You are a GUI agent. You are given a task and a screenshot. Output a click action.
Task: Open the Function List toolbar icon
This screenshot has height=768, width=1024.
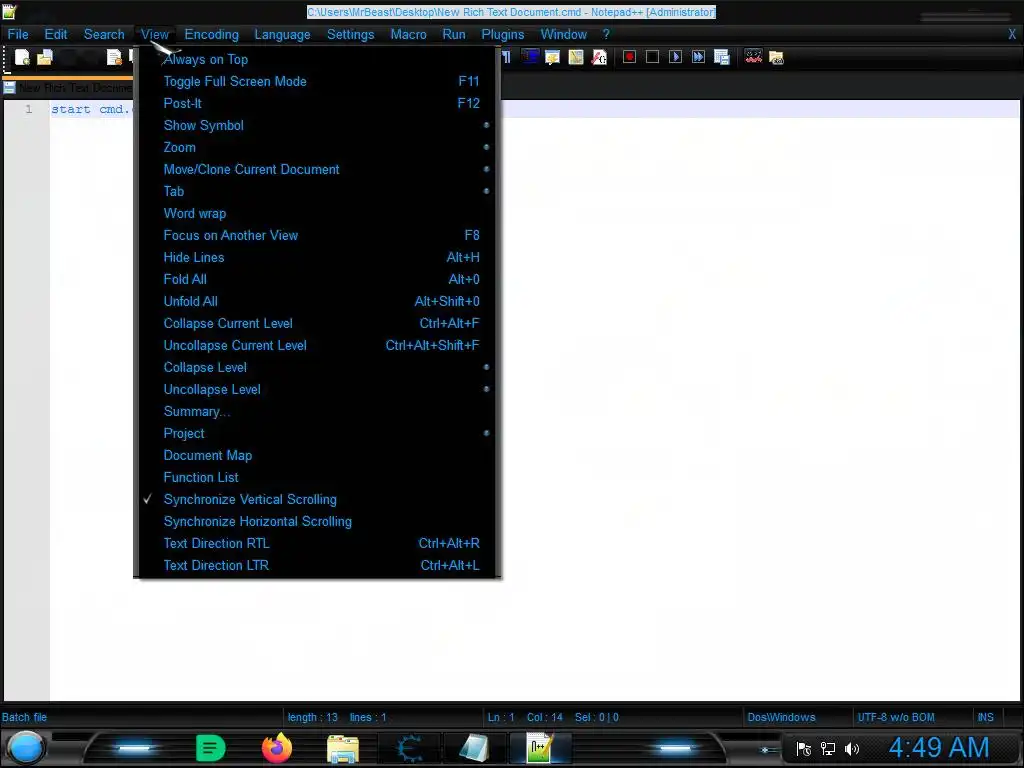point(599,57)
